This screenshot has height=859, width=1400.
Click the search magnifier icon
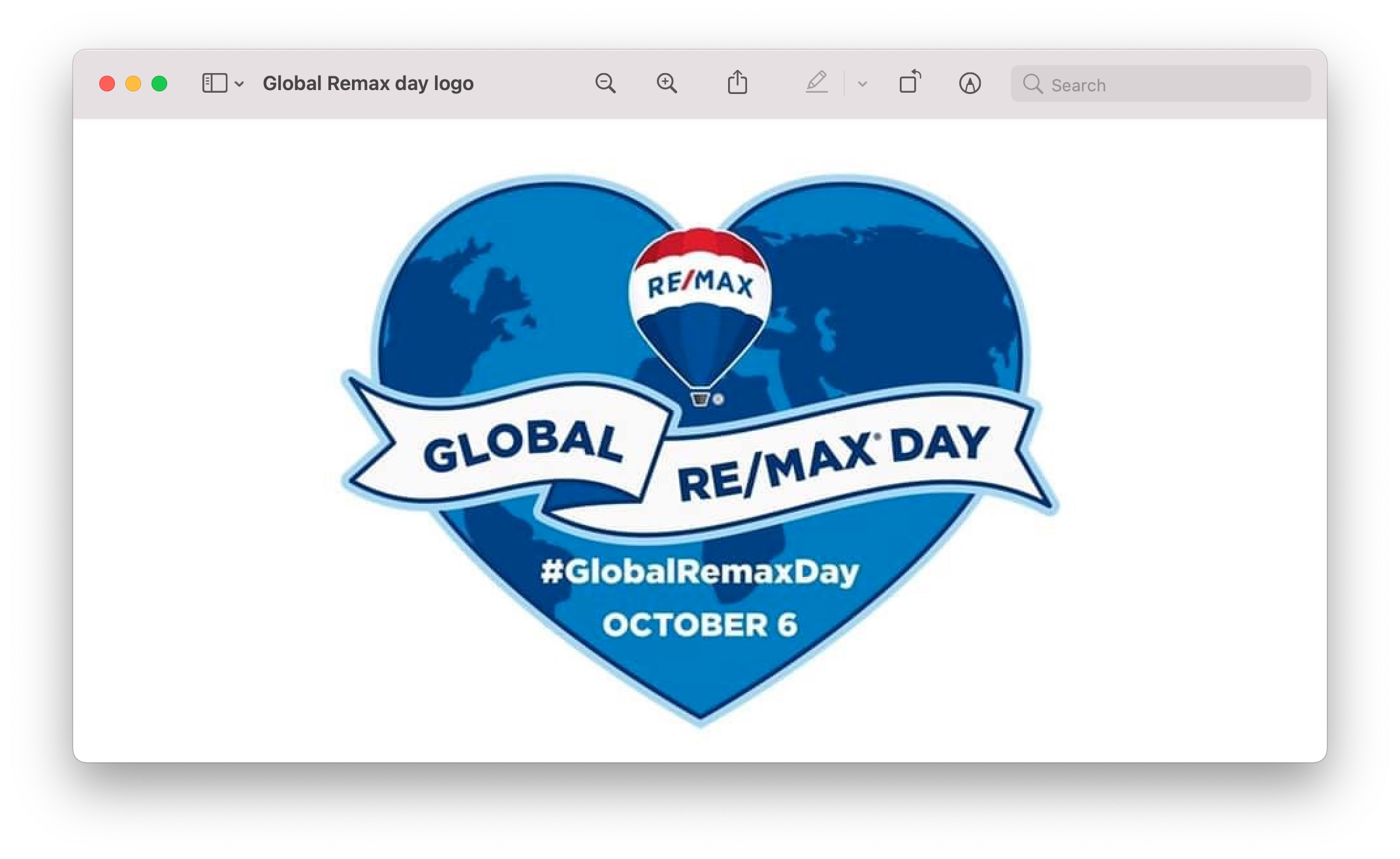(1032, 84)
